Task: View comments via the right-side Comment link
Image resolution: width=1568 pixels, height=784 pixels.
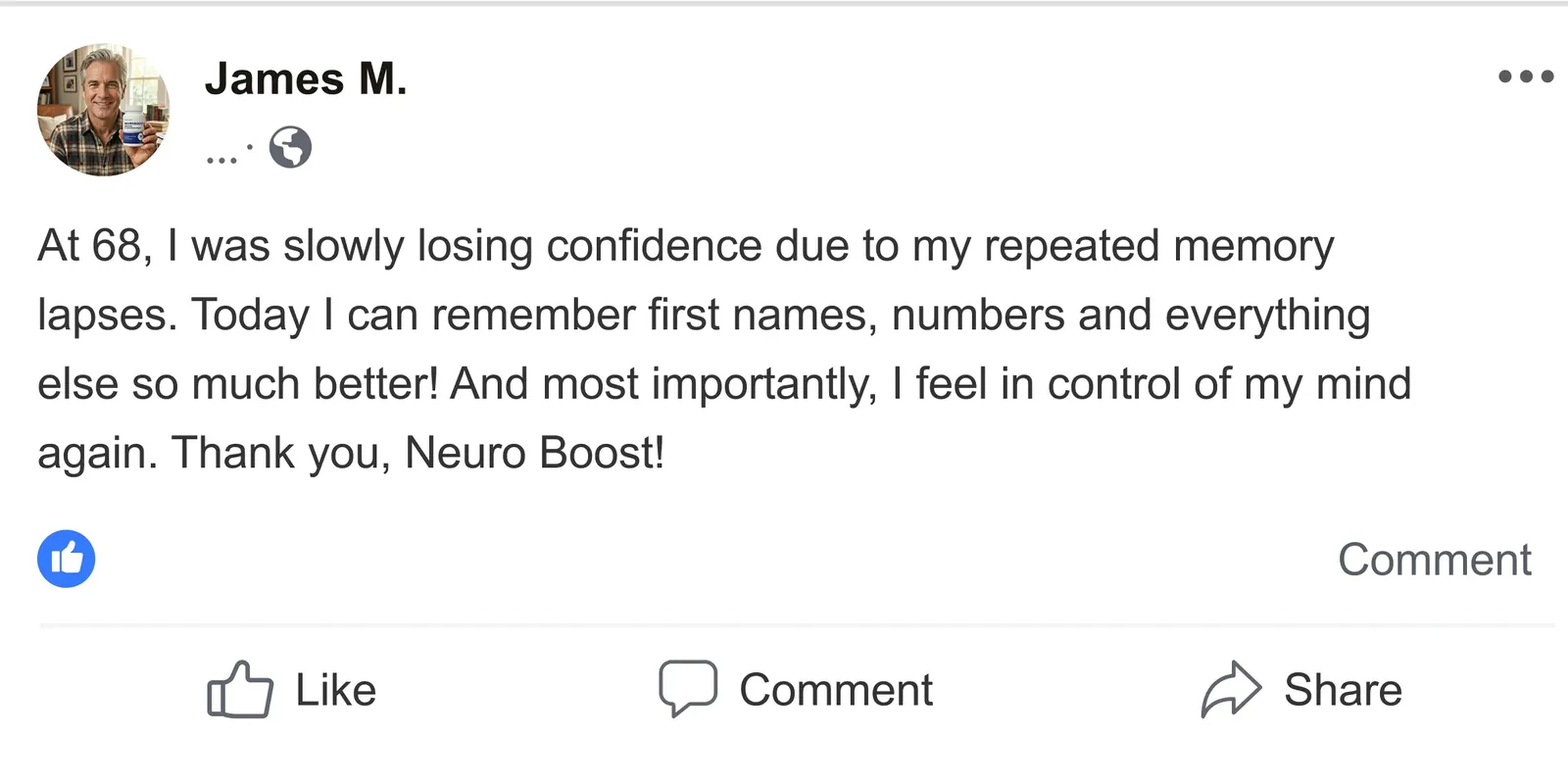Action: click(x=1435, y=560)
